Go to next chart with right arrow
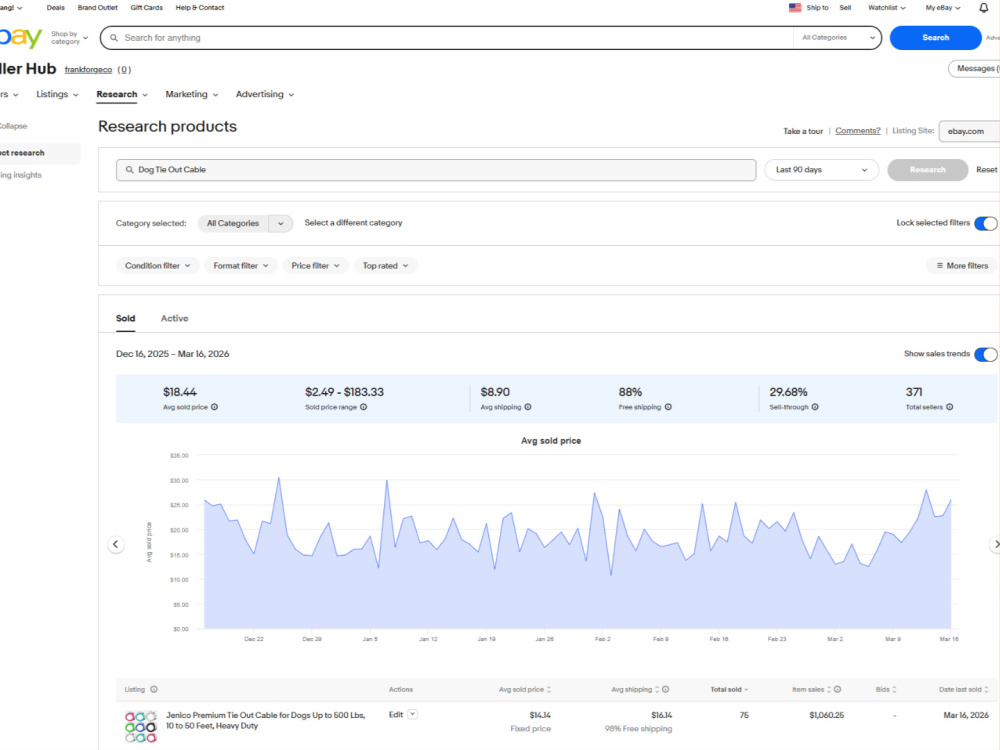This screenshot has height=750, width=1000. coord(996,544)
